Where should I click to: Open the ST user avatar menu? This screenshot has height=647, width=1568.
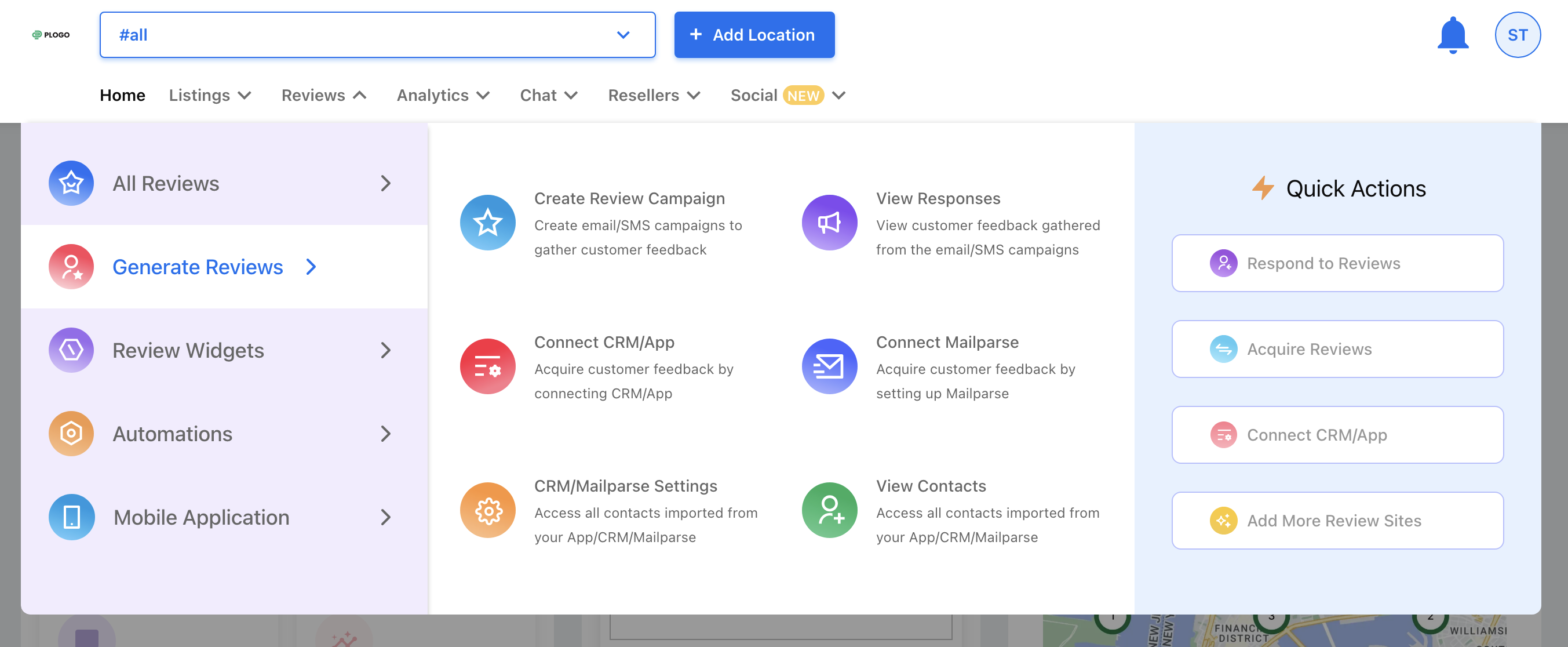coord(1517,35)
